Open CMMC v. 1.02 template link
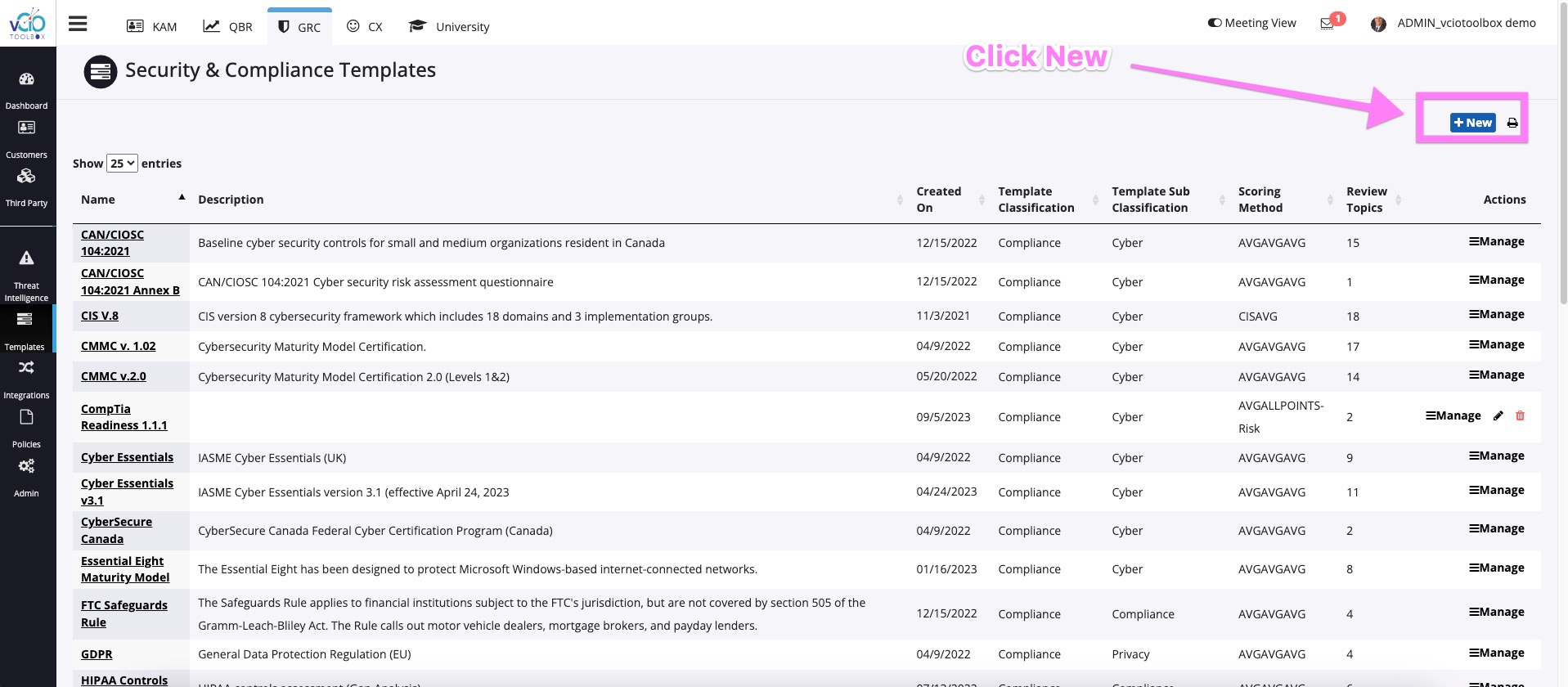The image size is (1568, 687). pyautogui.click(x=119, y=346)
